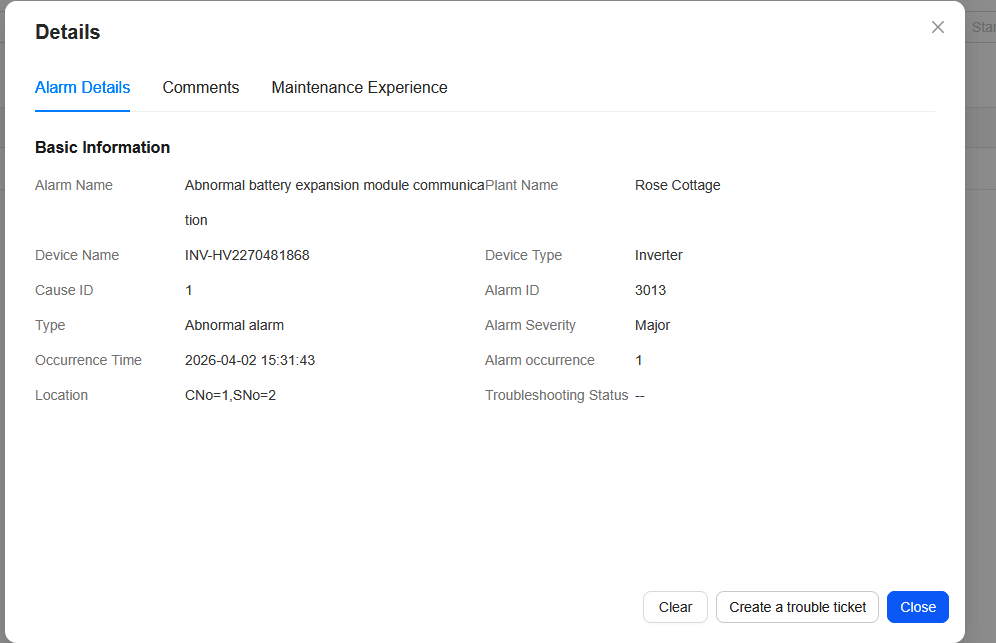996x643 pixels.
Task: Open the Comments tab
Action: pos(201,88)
